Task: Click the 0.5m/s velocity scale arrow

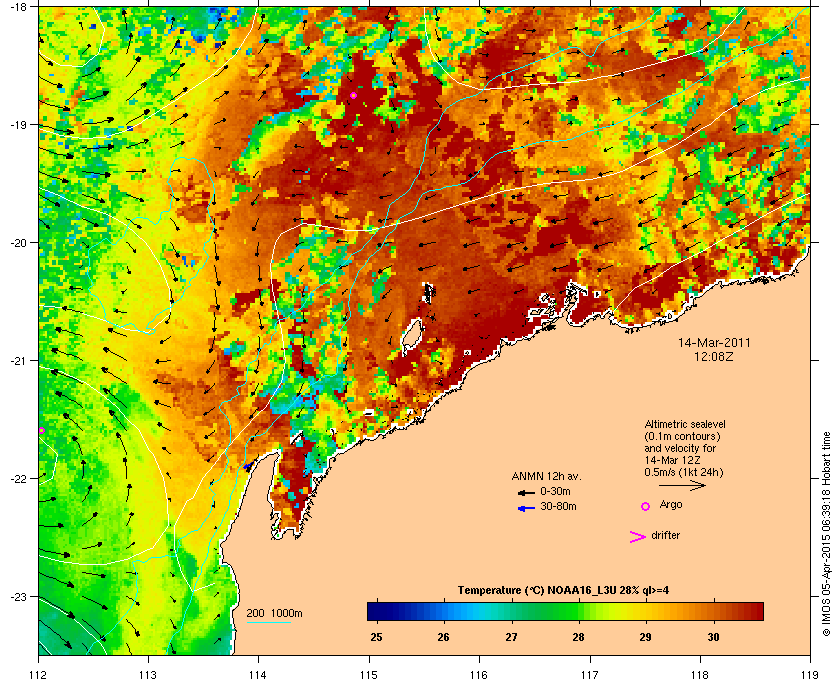Action: 682,485
